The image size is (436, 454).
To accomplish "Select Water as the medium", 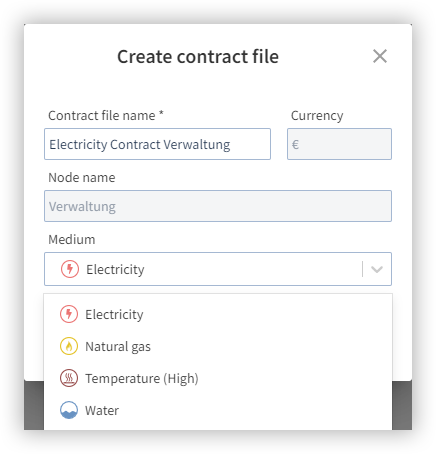I will coord(218,410).
